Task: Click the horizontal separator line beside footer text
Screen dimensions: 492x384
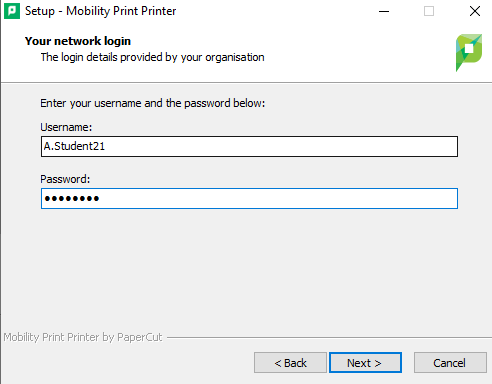Action: 329,338
